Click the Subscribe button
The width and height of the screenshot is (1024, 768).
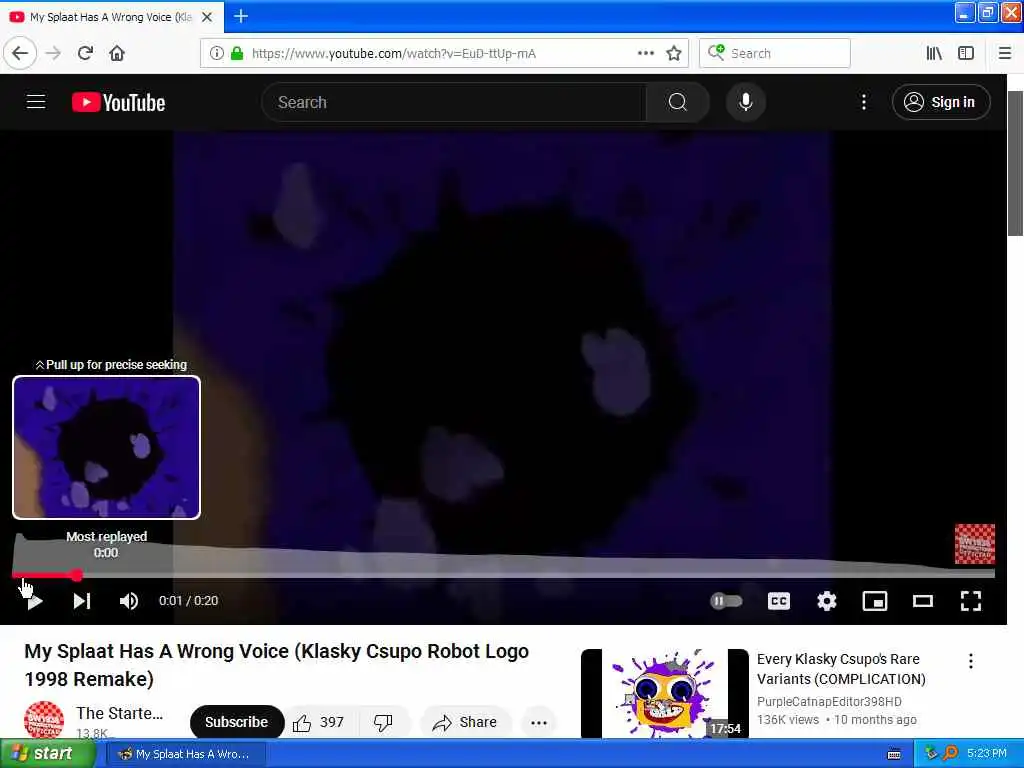(x=236, y=722)
